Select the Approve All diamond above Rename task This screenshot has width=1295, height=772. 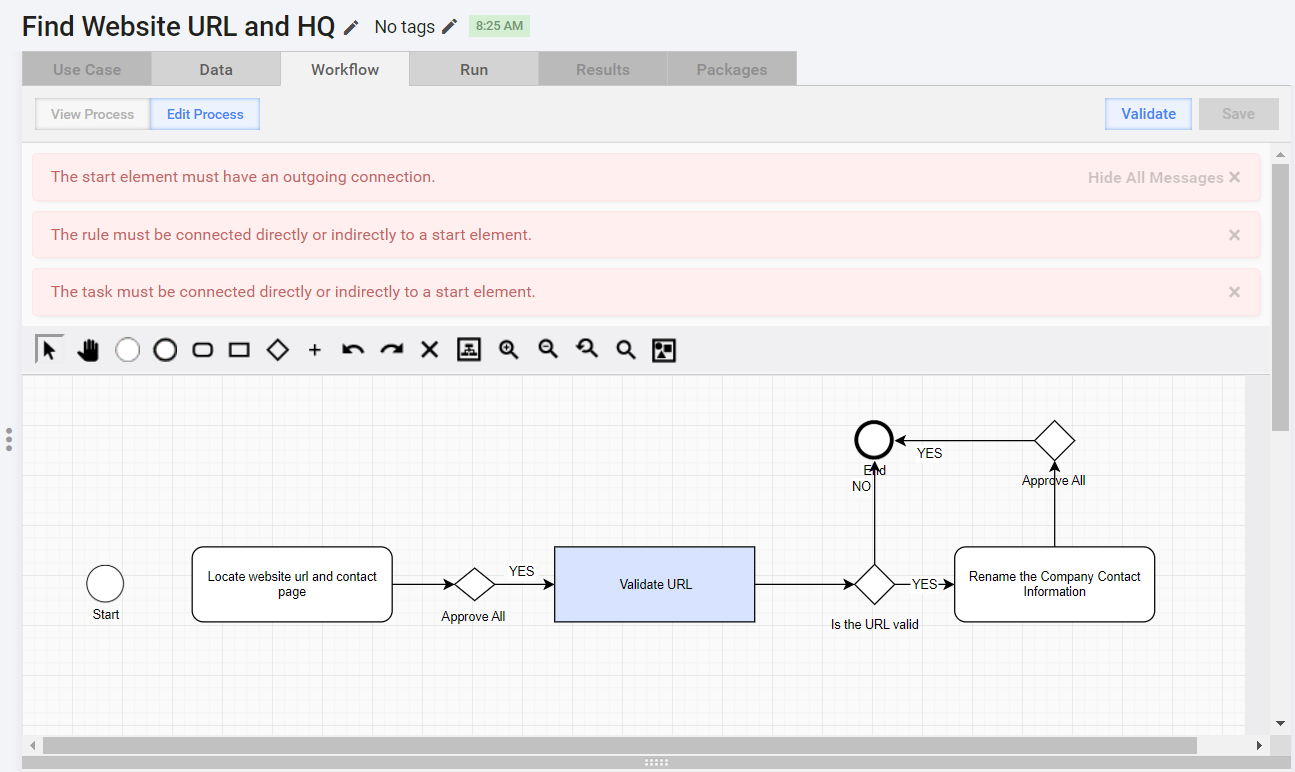pyautogui.click(x=1054, y=440)
